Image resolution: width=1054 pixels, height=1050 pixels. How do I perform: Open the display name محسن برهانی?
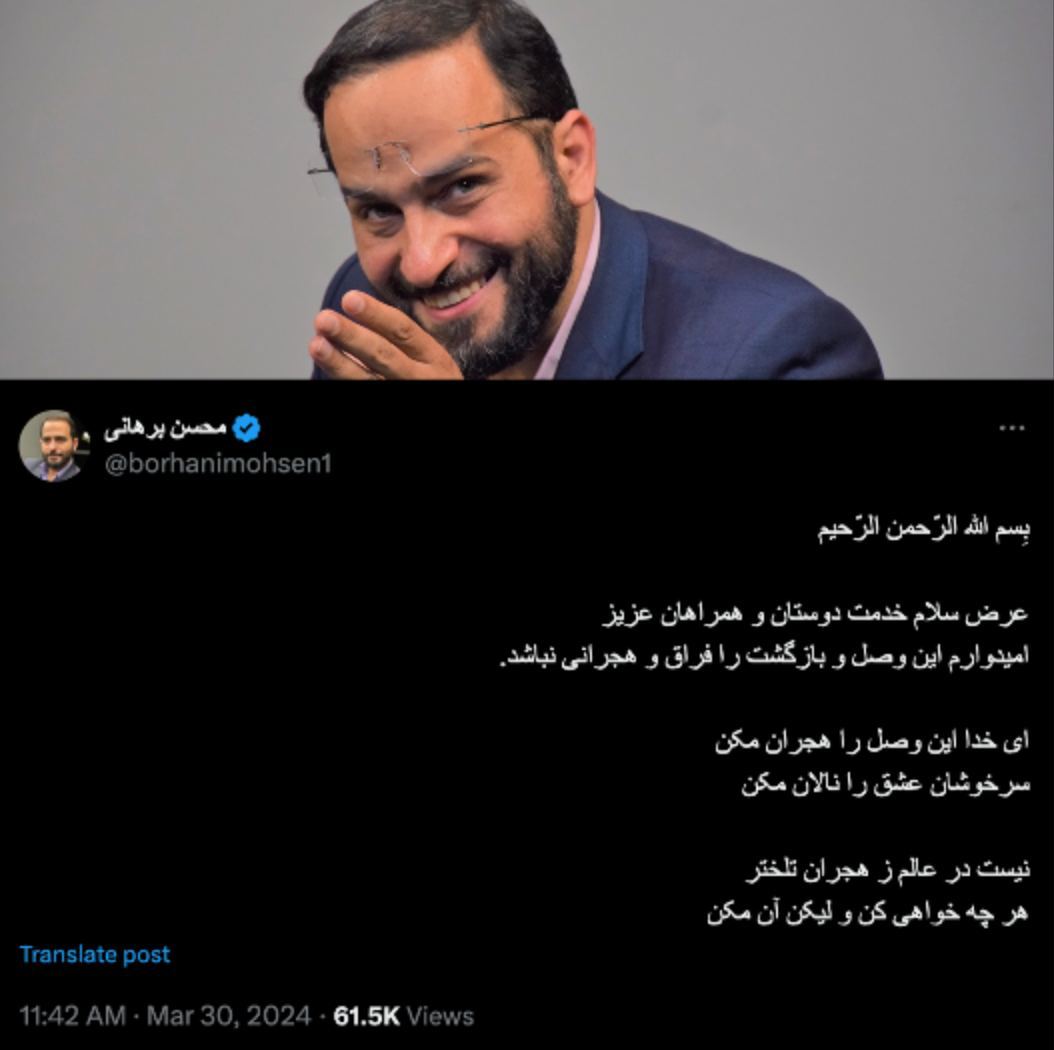tap(165, 429)
